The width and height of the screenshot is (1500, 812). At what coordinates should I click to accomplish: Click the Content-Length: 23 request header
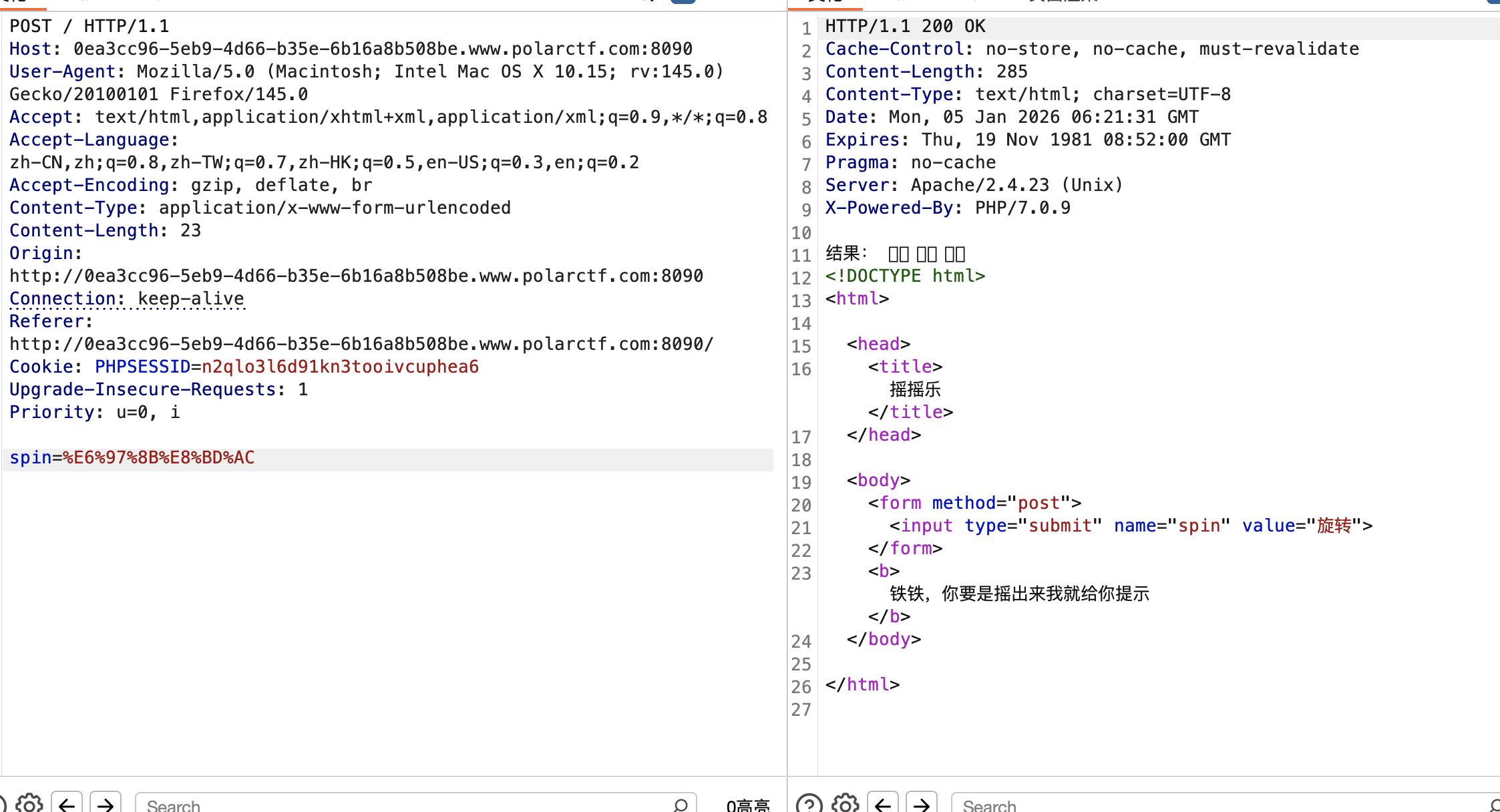coord(105,231)
